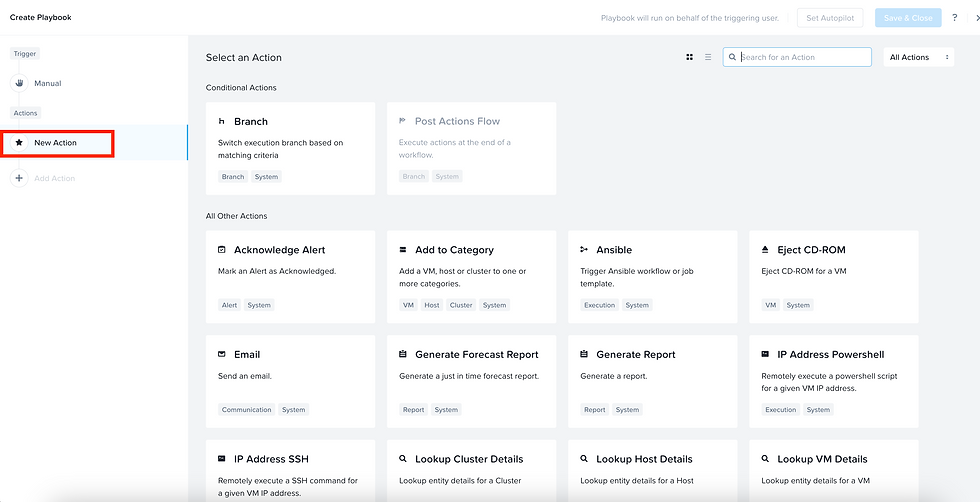The image size is (980, 502).
Task: Click the All Other Actions heading
Action: pos(236,216)
